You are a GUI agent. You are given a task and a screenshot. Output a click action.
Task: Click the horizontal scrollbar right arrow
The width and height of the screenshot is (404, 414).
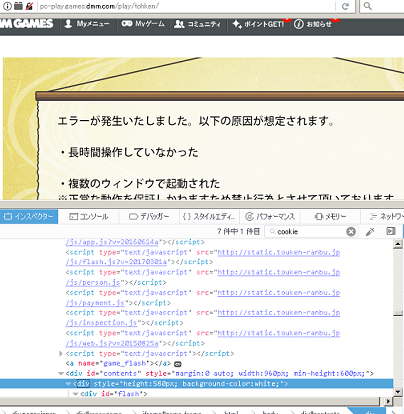point(388,401)
